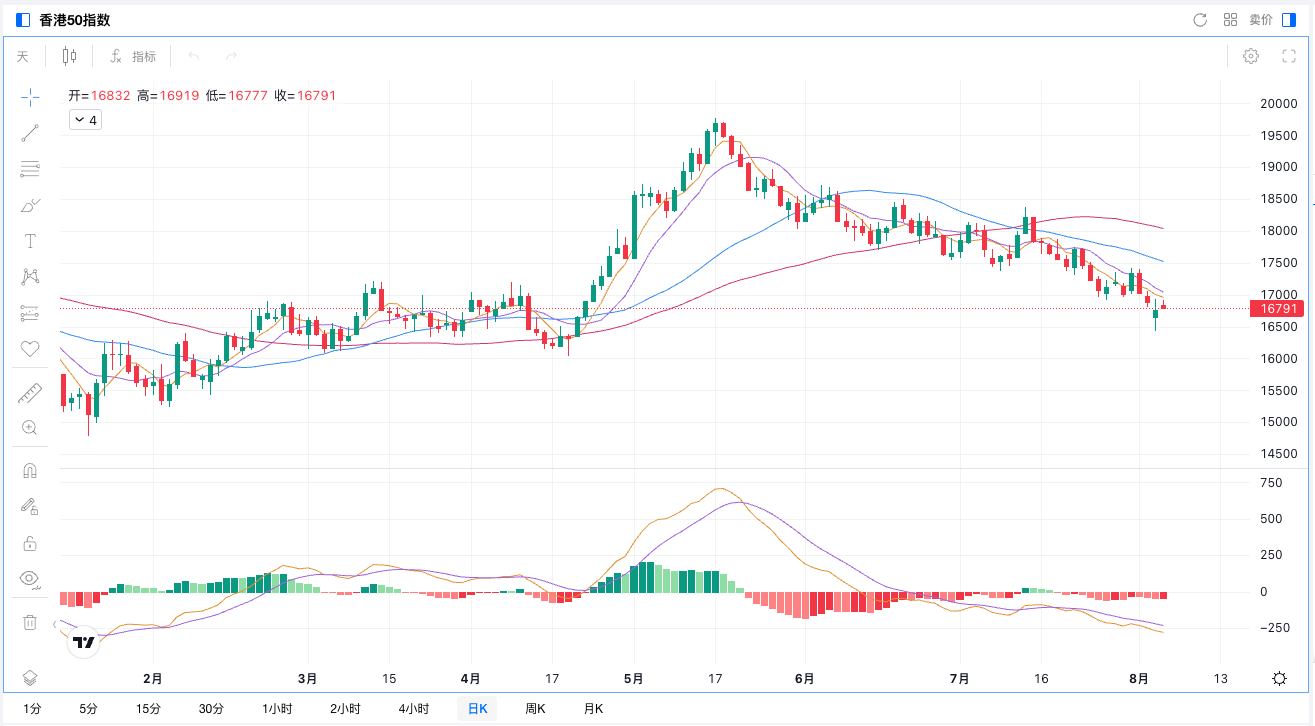
Task: Select the text annotation tool
Action: coord(30,241)
